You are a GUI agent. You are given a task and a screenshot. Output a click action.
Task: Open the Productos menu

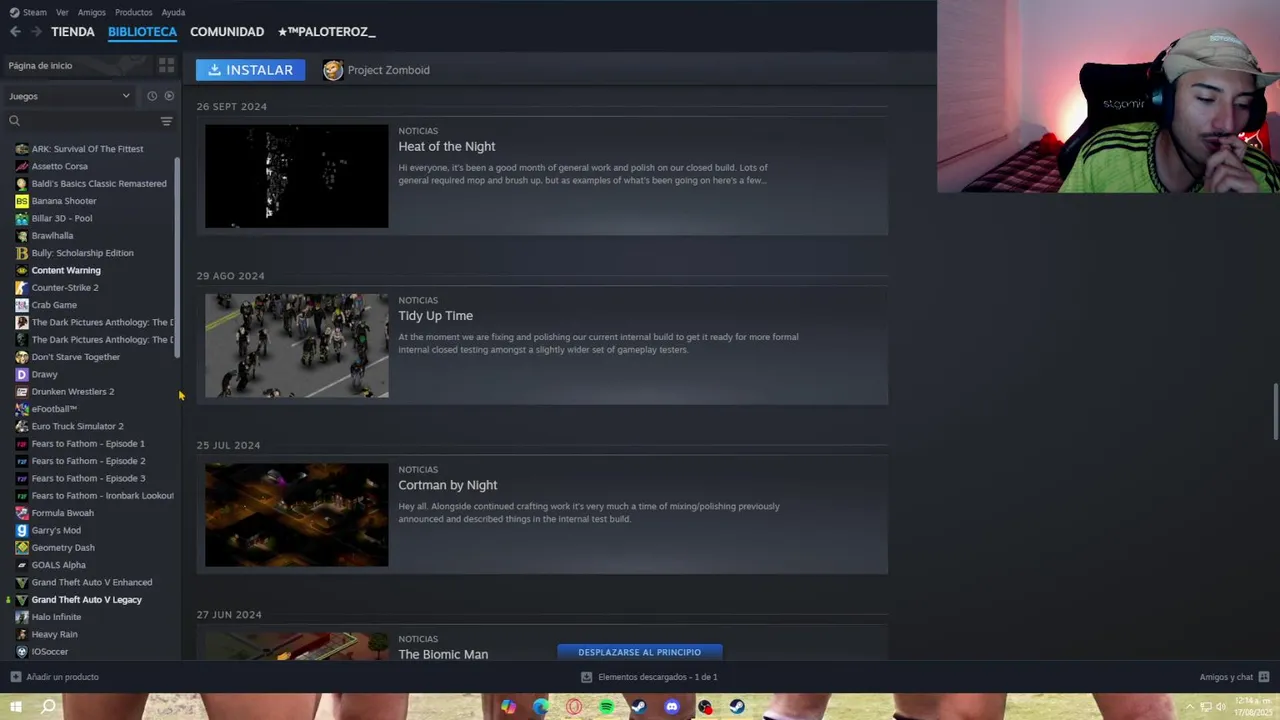tap(133, 12)
